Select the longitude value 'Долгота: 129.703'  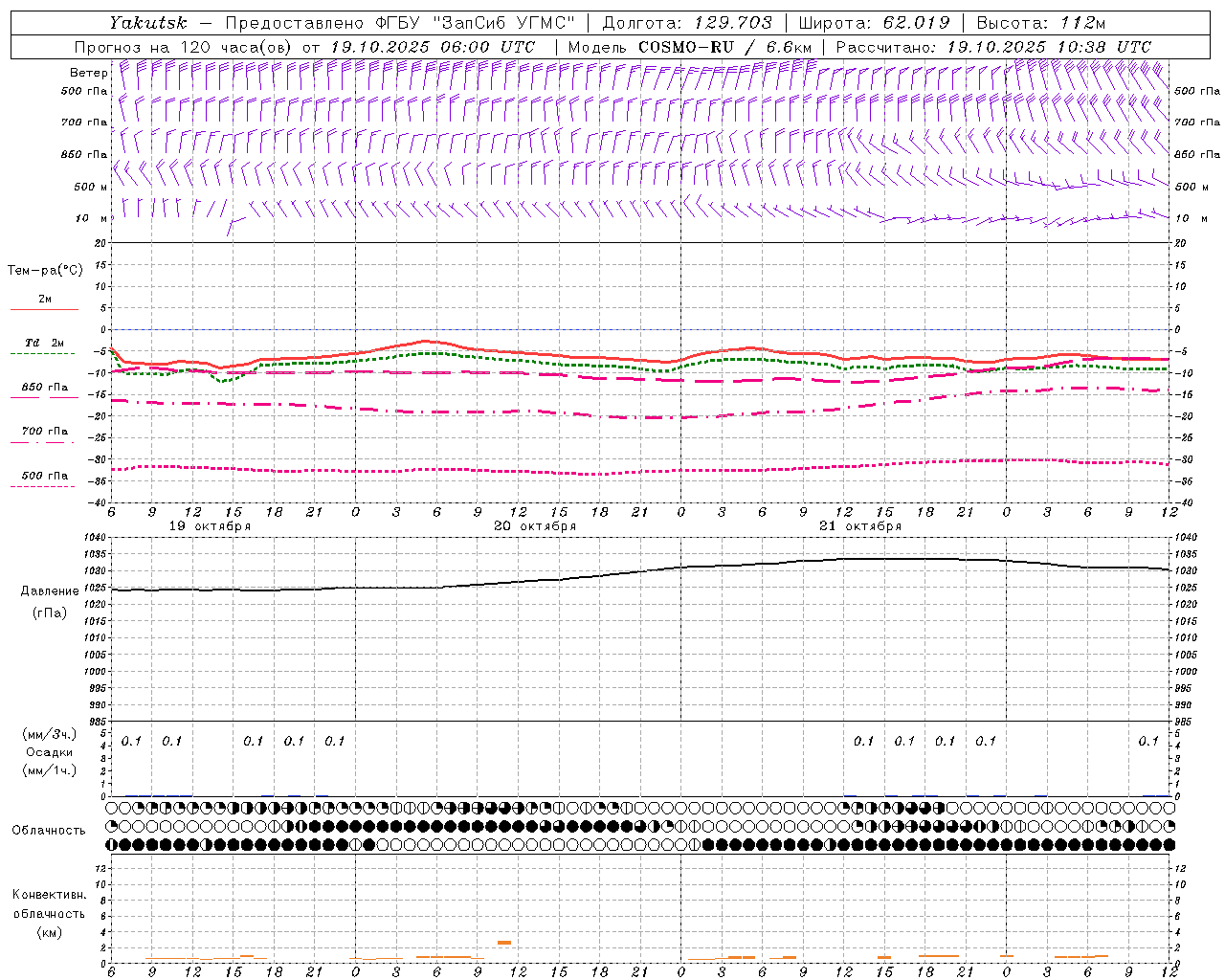[687, 23]
